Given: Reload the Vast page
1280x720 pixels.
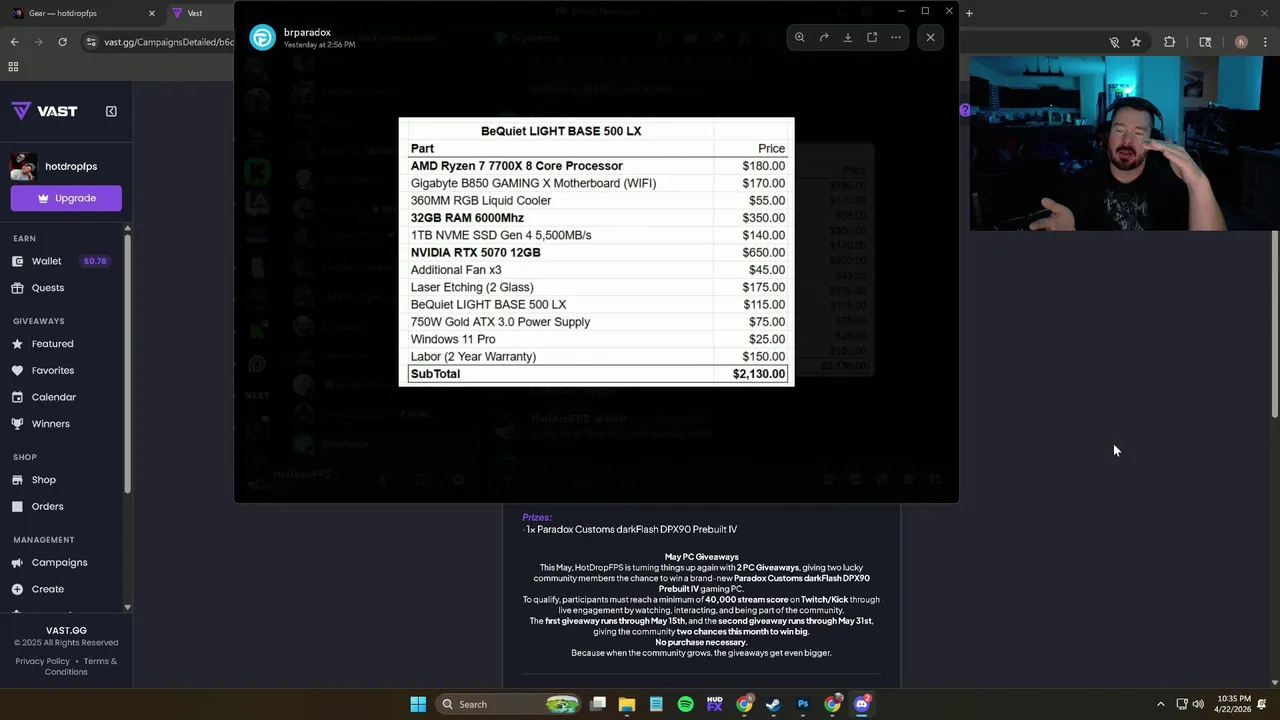Looking at the screenshot, I should [x=62, y=42].
